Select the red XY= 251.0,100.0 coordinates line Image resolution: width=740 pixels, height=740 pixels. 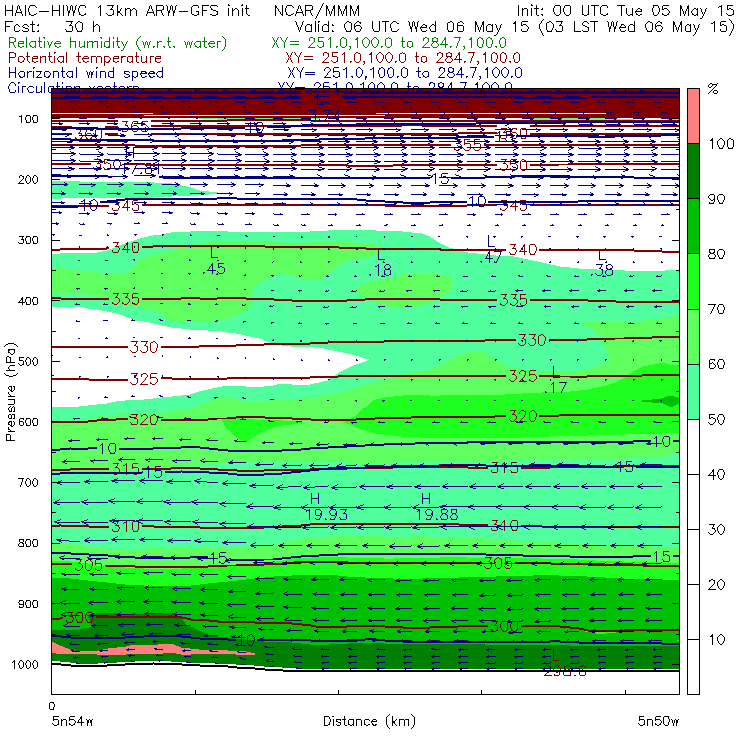click(403, 58)
